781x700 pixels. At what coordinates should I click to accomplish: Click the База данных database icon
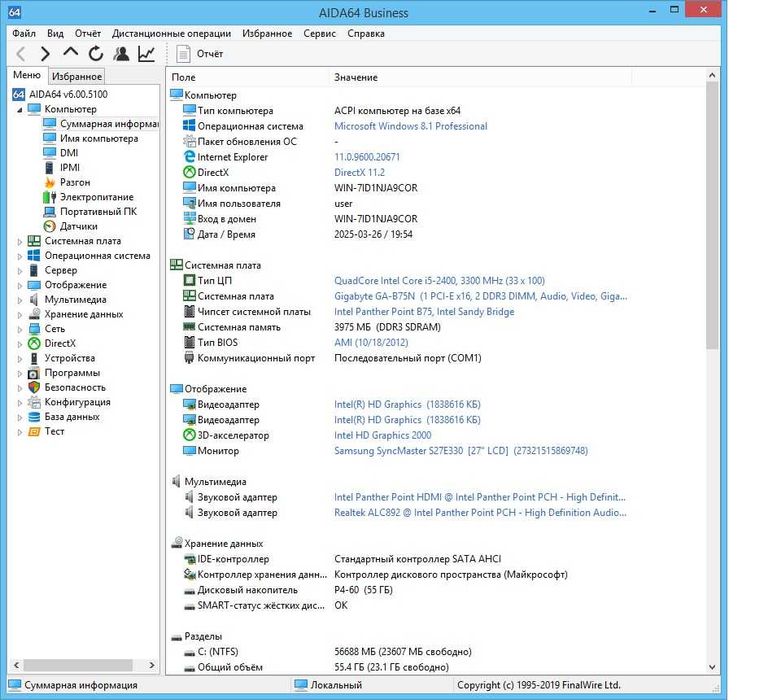(x=34, y=417)
